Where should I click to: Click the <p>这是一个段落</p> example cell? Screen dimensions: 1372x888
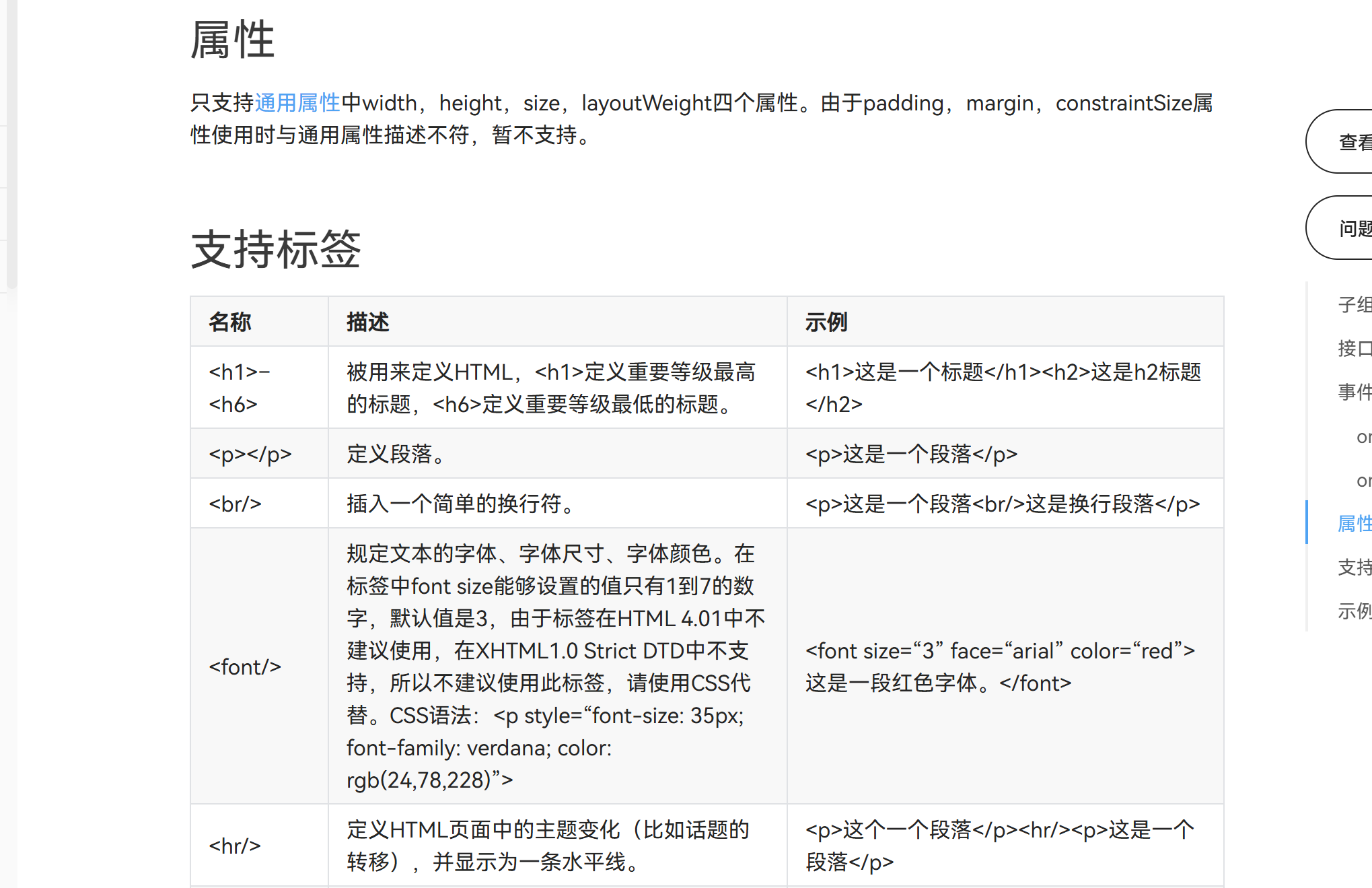[1005, 454]
